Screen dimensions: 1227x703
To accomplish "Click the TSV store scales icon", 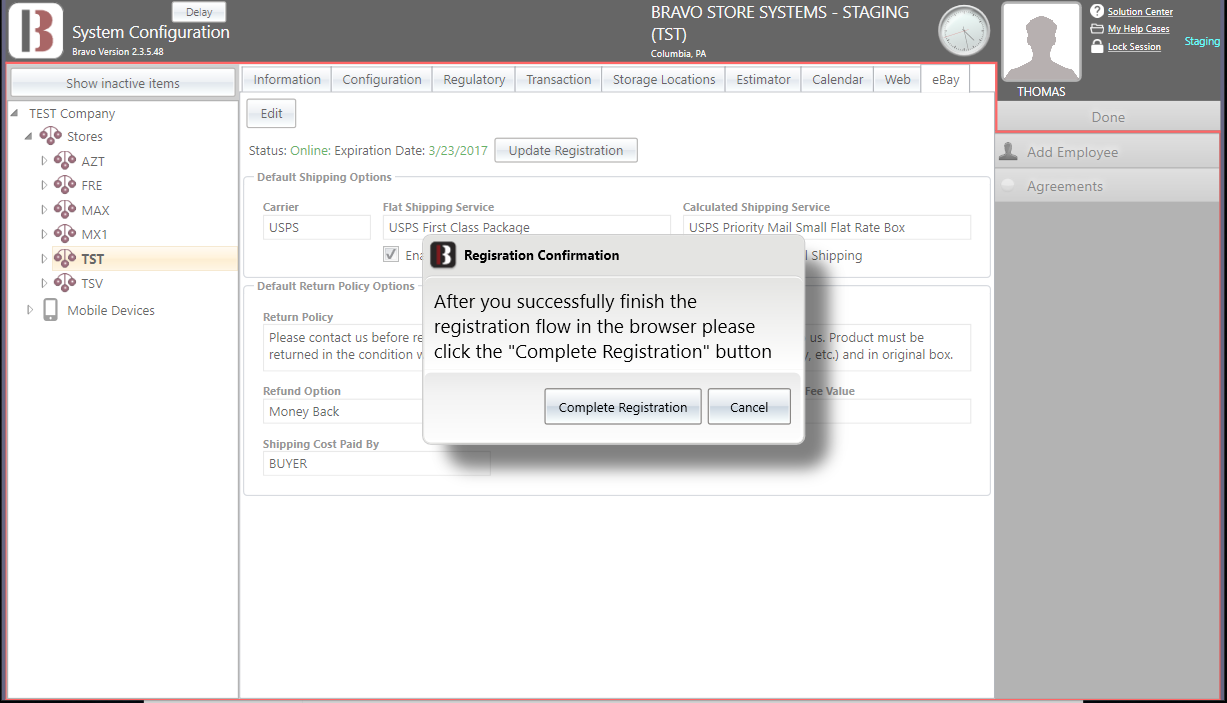I will click(65, 282).
